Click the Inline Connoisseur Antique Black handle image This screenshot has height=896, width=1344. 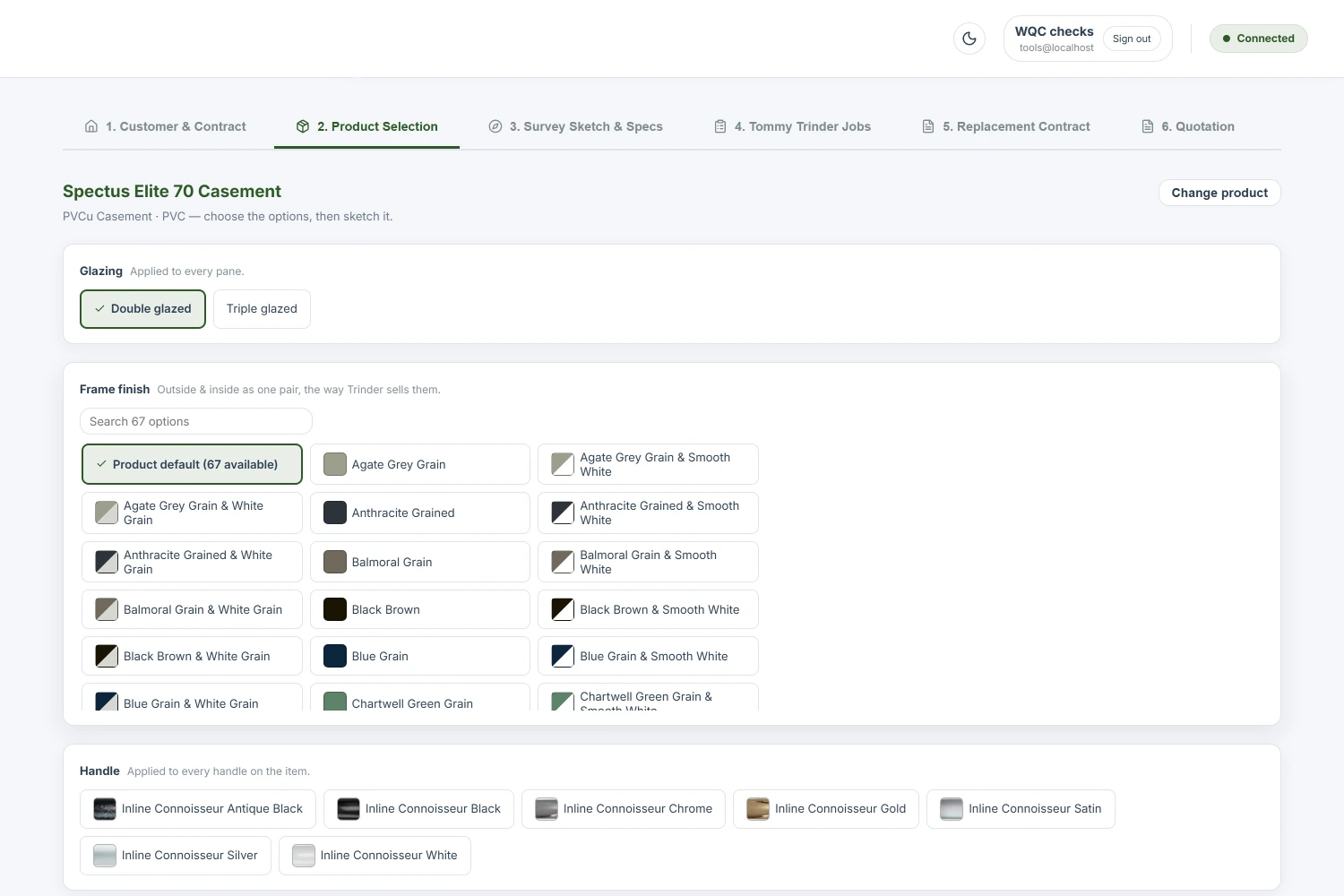pos(105,809)
